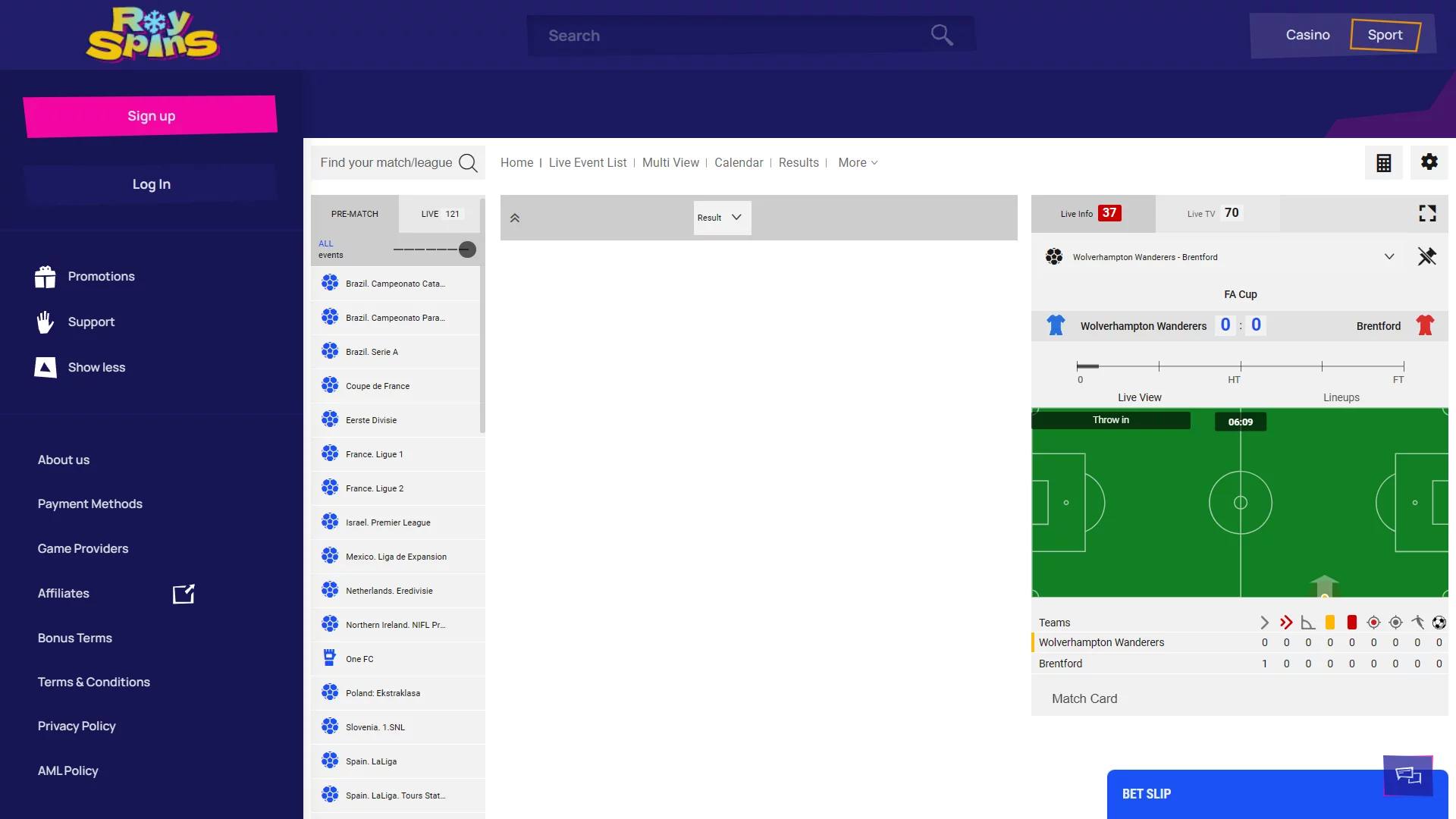Image resolution: width=1456 pixels, height=819 pixels.
Task: Click the red card stats icon
Action: point(1351,623)
